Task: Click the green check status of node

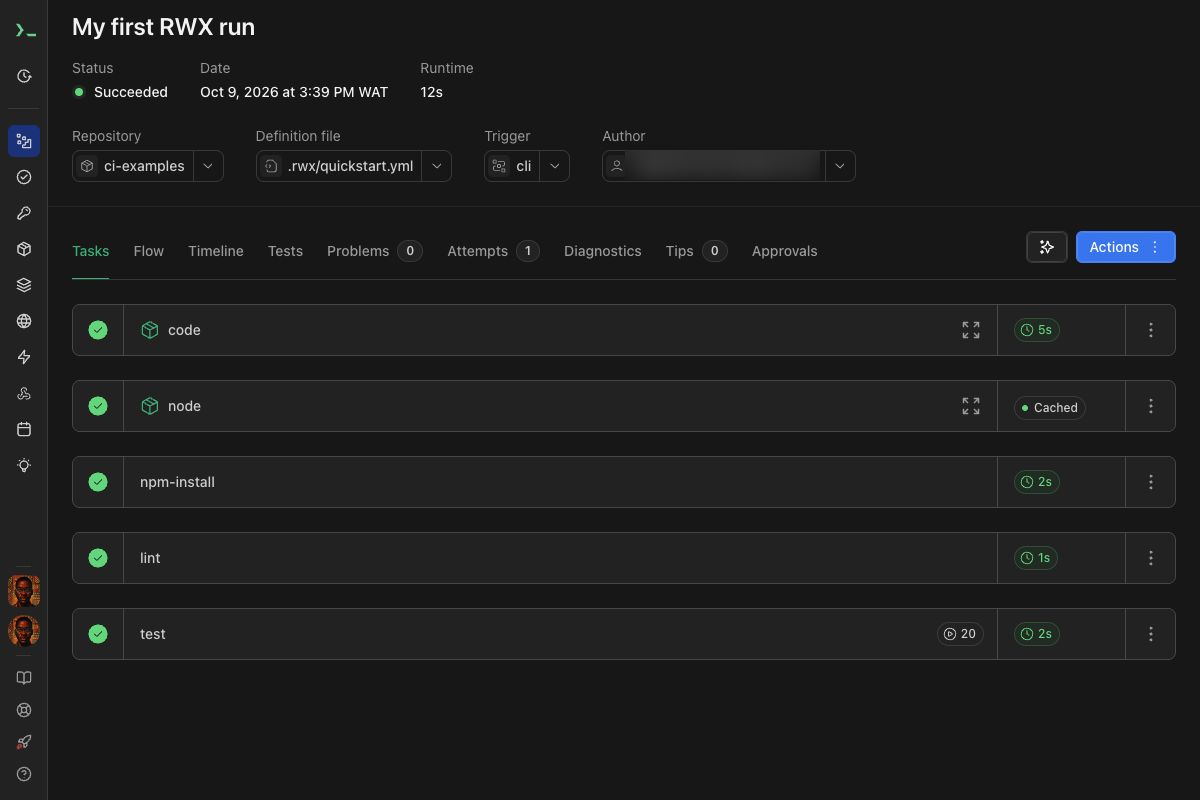Action: 98,406
